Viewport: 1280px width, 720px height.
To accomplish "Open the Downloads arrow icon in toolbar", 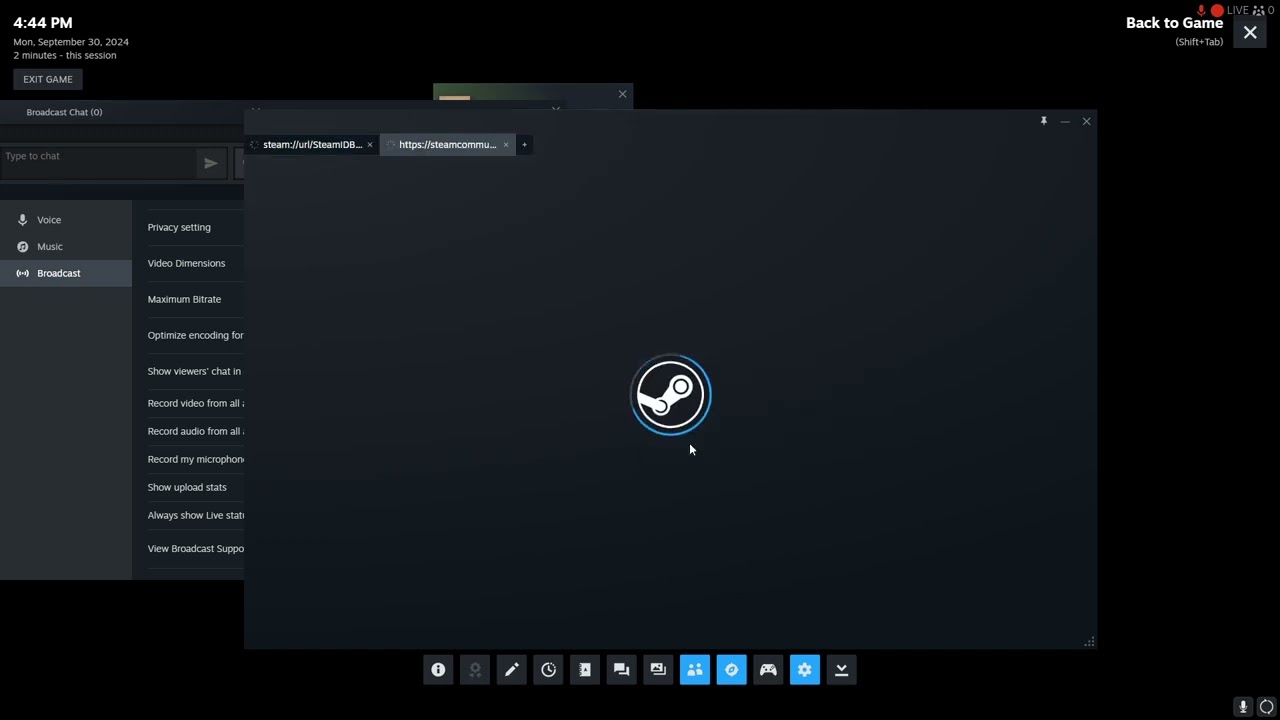I will [x=841, y=670].
